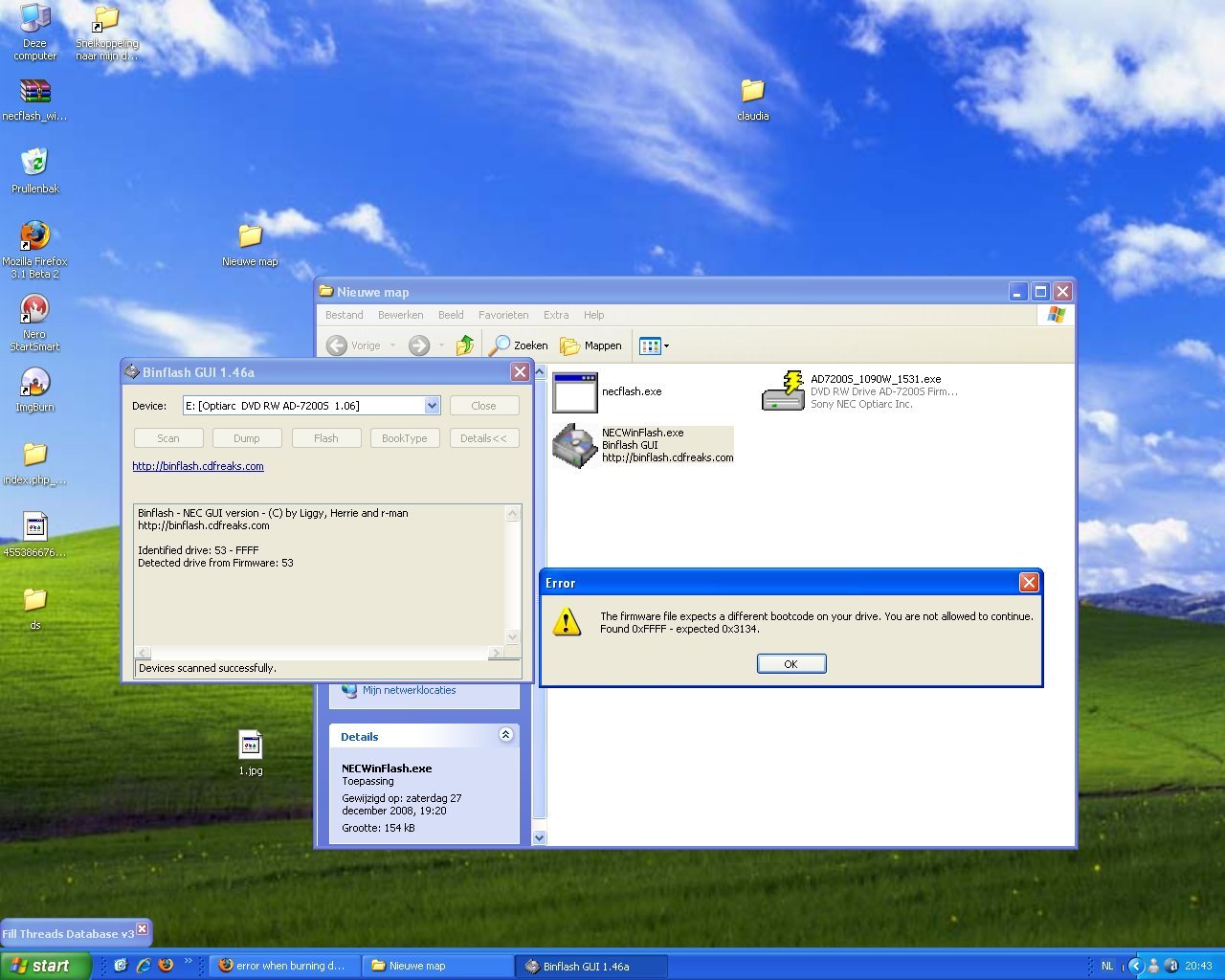Viewport: 1225px width, 980px height.
Task: Open the Prullenbak recycle bin
Action: [x=34, y=170]
